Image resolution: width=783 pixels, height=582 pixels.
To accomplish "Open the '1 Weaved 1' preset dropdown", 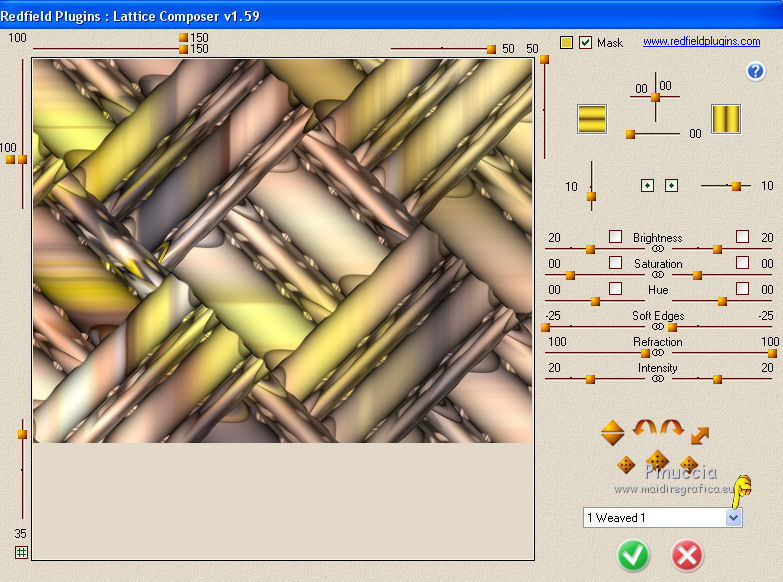I will [x=663, y=518].
